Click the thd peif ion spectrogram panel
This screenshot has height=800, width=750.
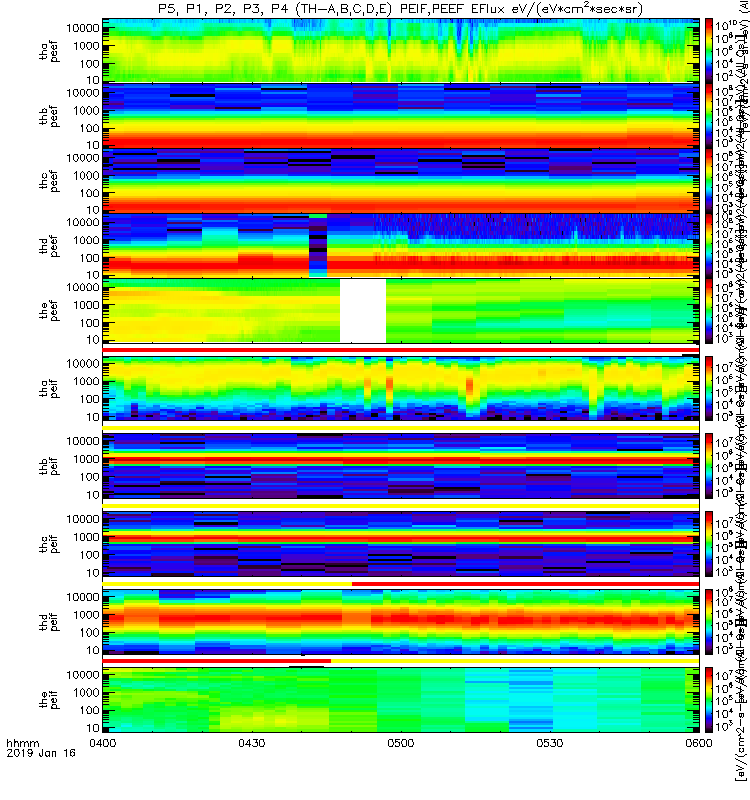[x=401, y=621]
